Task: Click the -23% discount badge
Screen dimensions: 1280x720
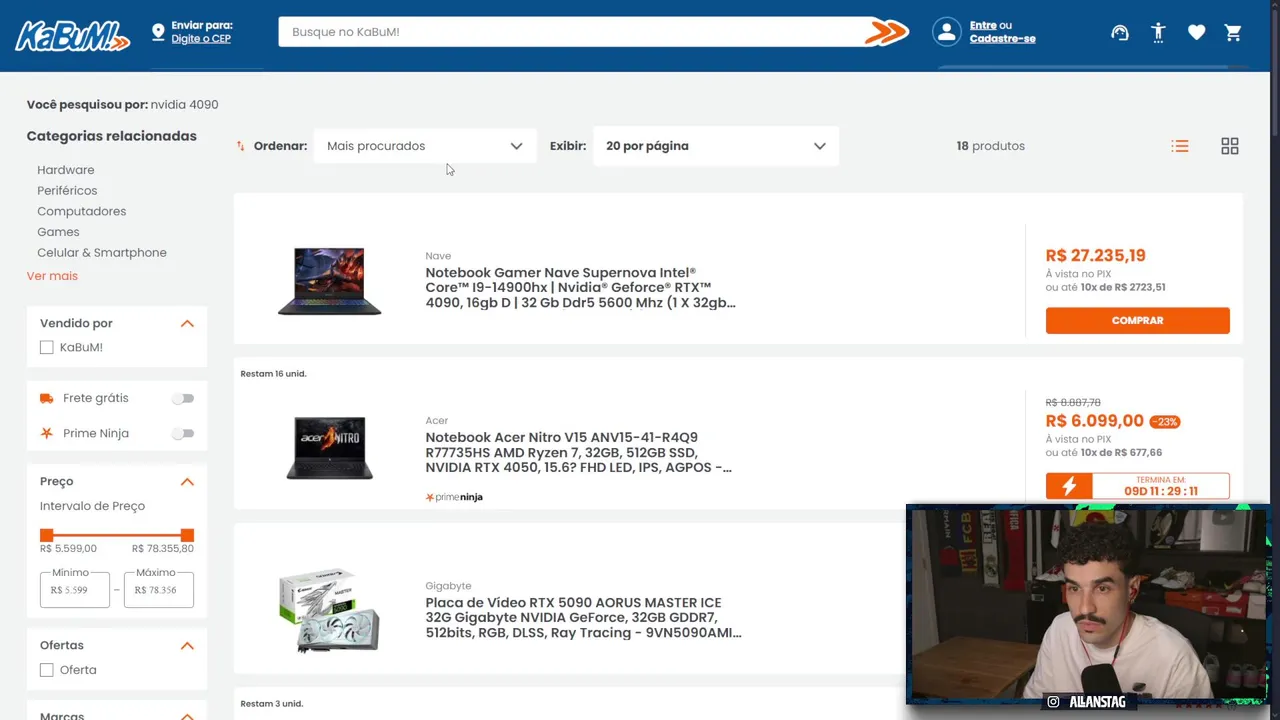Action: click(1165, 422)
